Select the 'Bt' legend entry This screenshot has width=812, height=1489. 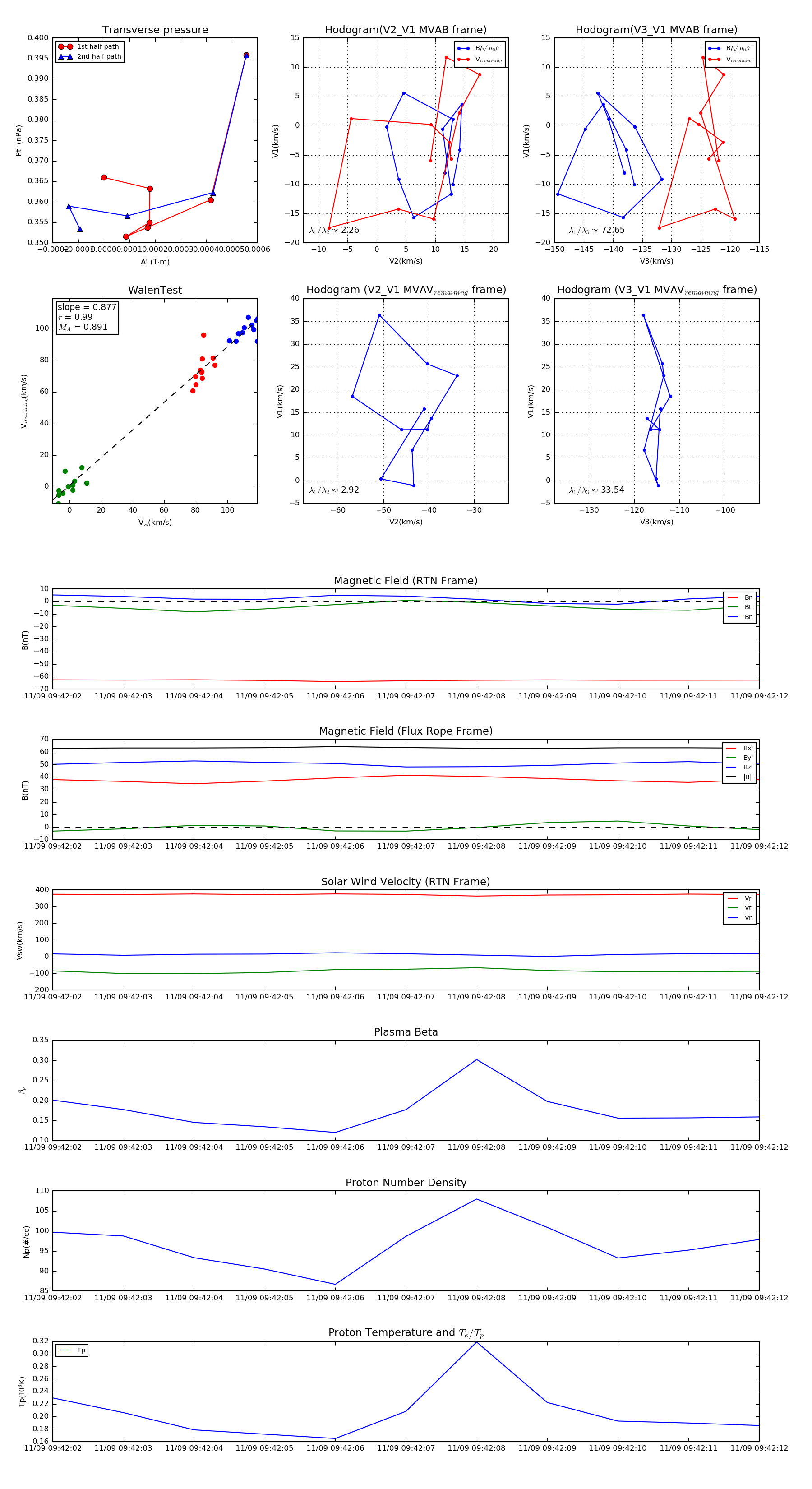[x=740, y=607]
